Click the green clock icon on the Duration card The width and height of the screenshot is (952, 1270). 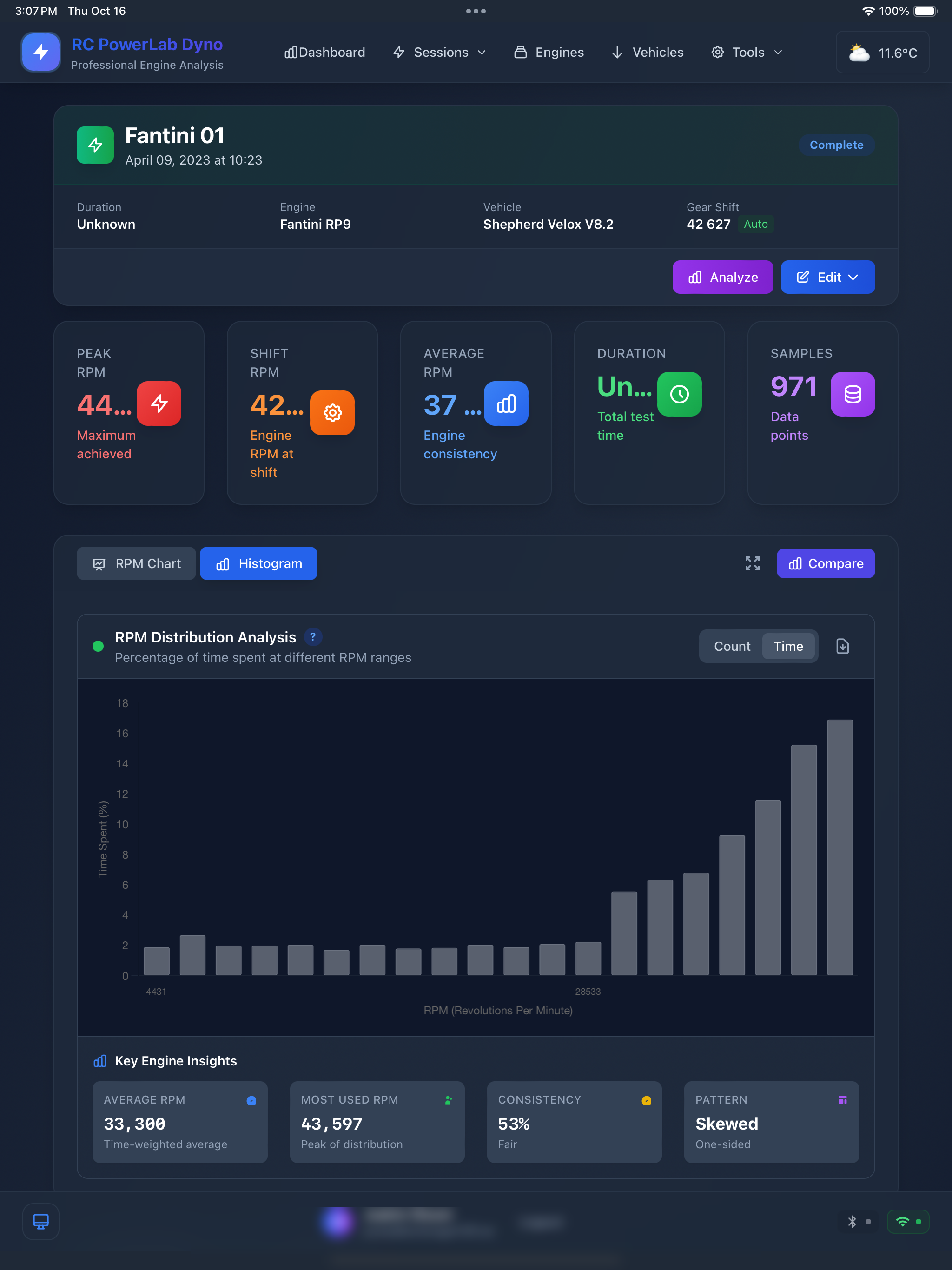[x=679, y=395]
